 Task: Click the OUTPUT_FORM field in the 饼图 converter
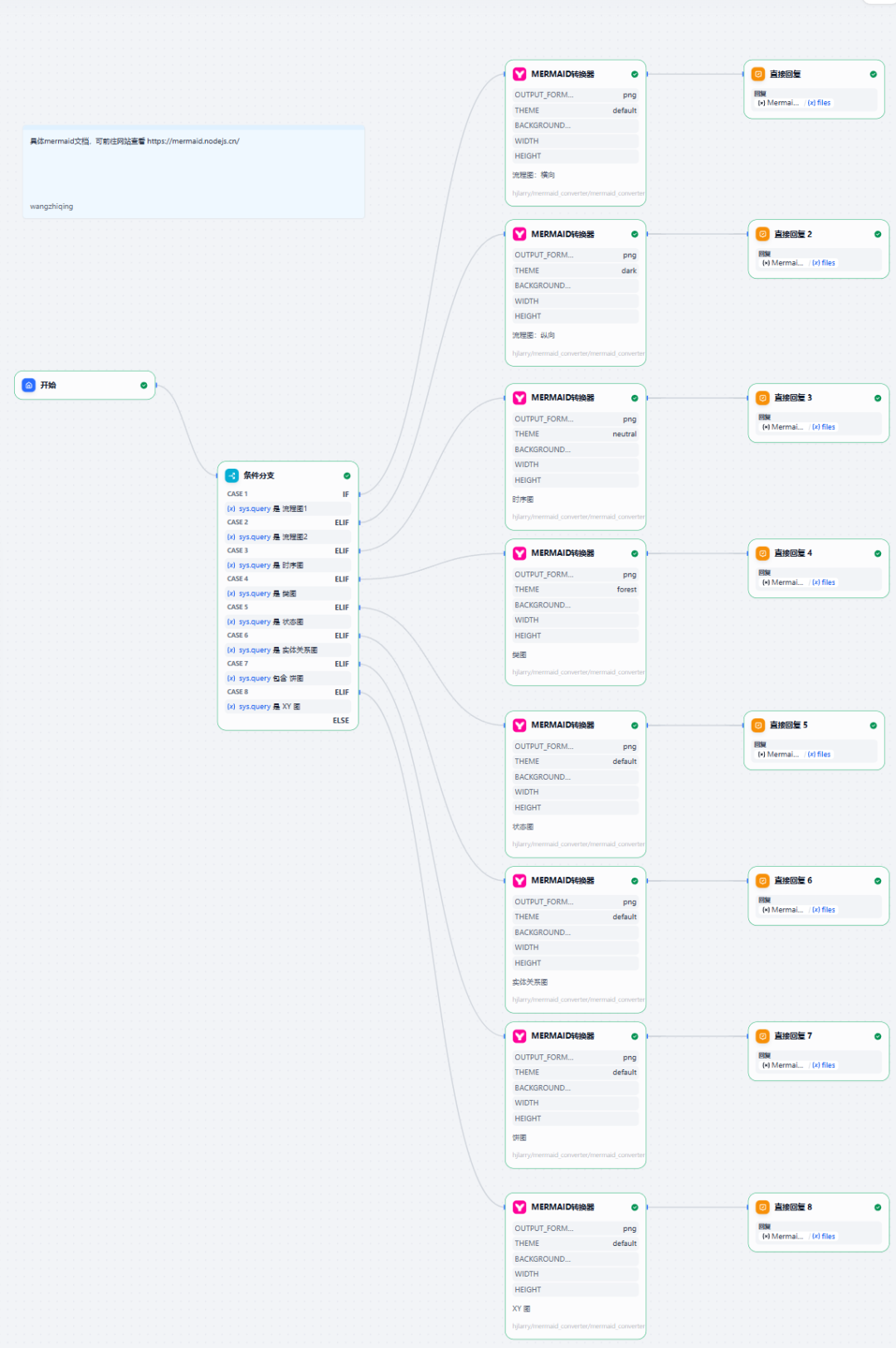point(575,1057)
